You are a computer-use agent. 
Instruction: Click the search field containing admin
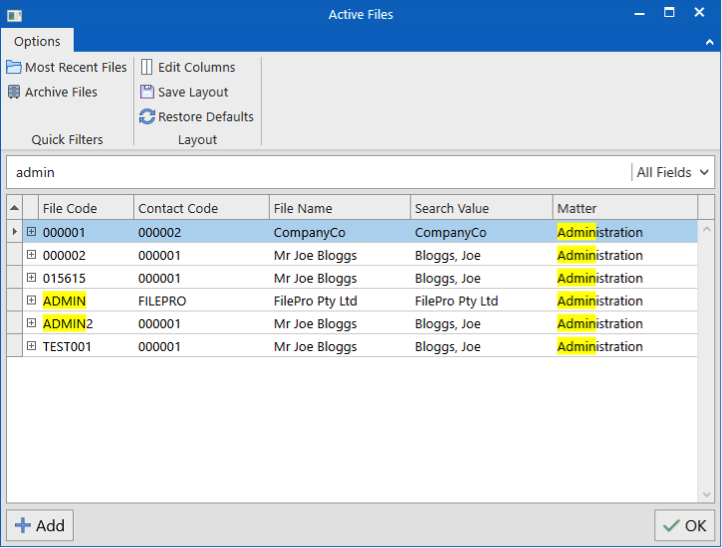pos(318,172)
